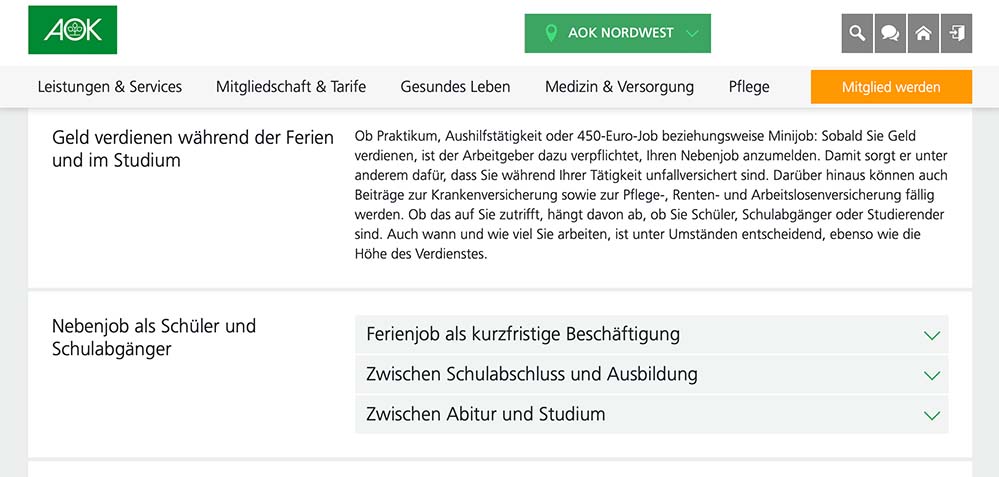Click chevron beside AOK NORDWEST label

[x=693, y=33]
